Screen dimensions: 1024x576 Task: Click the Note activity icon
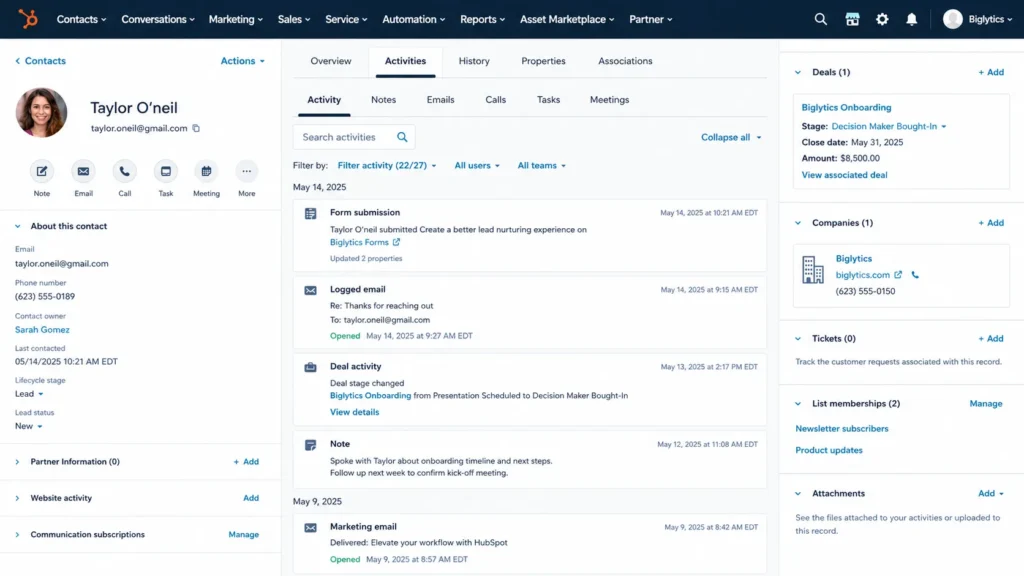coord(310,445)
